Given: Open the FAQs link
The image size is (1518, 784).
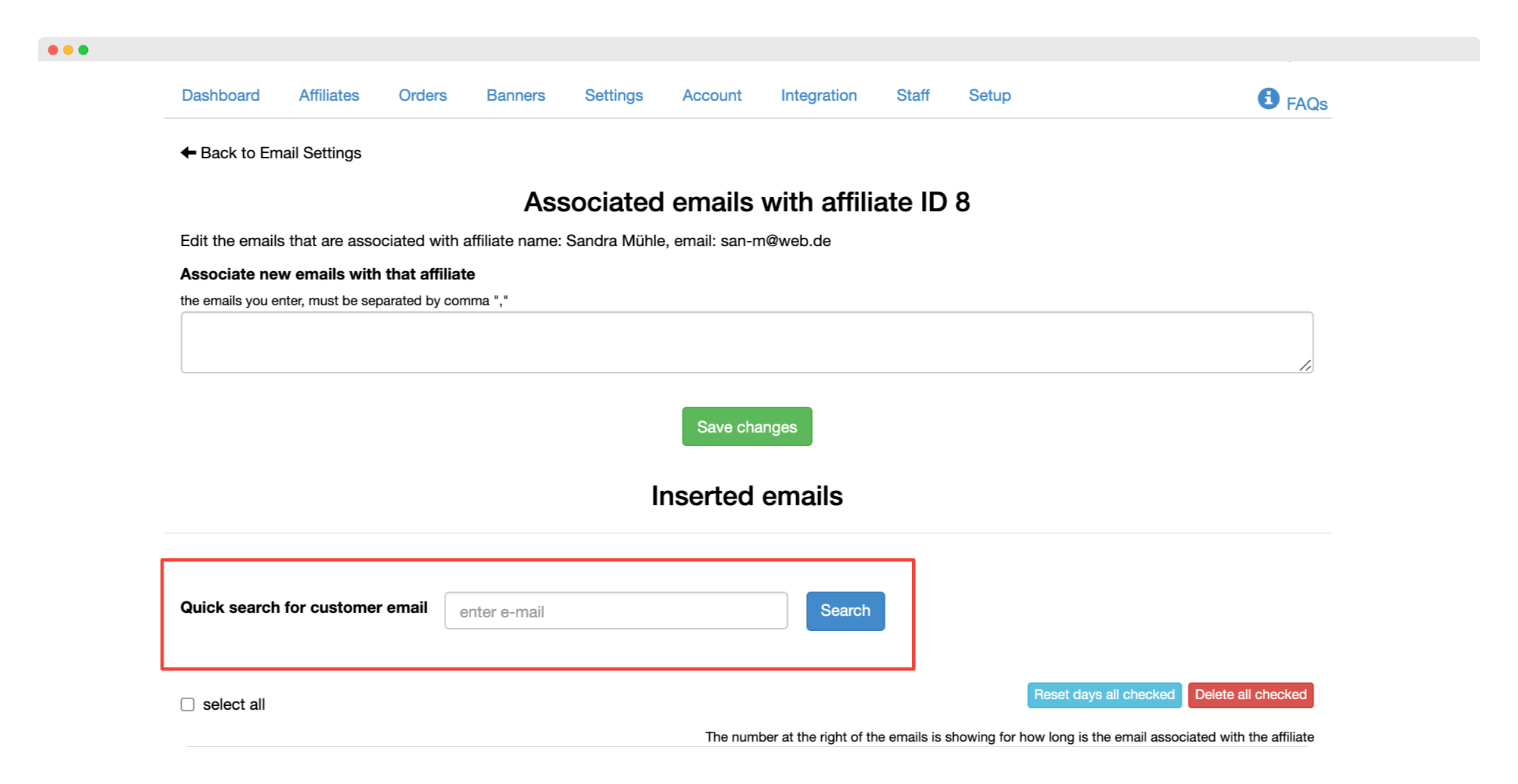Looking at the screenshot, I should pyautogui.click(x=1307, y=104).
